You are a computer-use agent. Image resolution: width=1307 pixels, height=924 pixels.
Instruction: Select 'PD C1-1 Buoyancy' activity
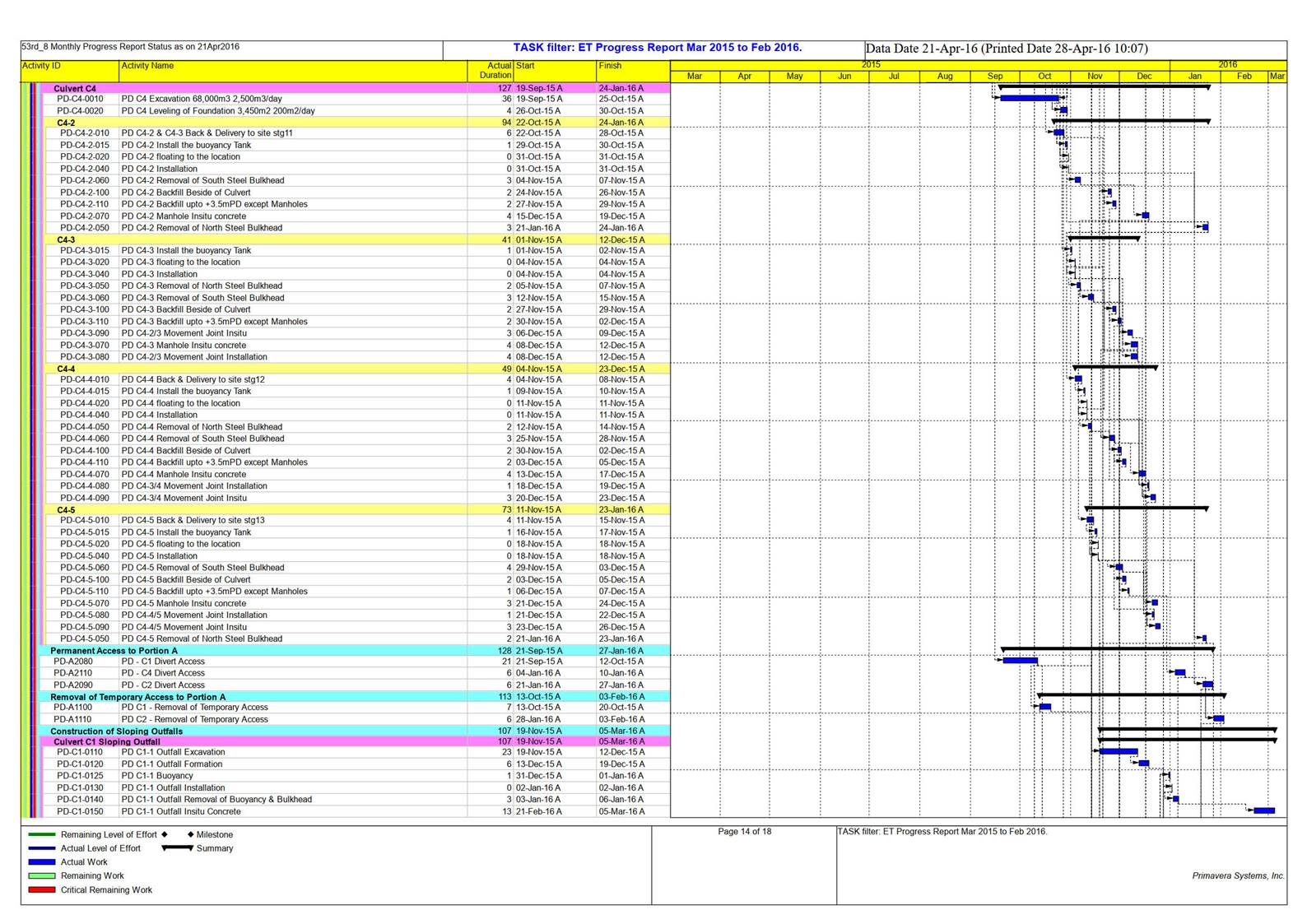point(157,776)
